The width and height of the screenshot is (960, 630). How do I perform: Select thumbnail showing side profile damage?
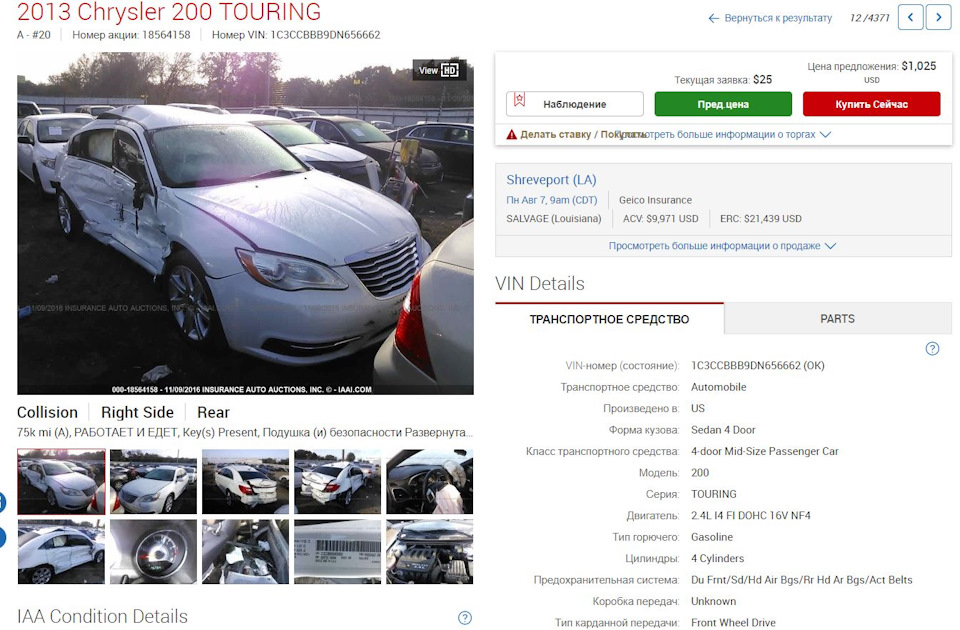pos(61,552)
